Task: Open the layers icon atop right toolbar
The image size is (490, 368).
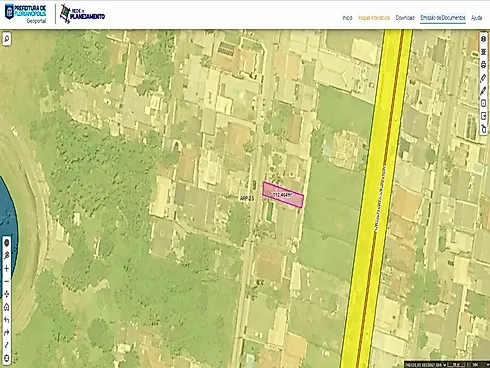Action: coord(483,39)
